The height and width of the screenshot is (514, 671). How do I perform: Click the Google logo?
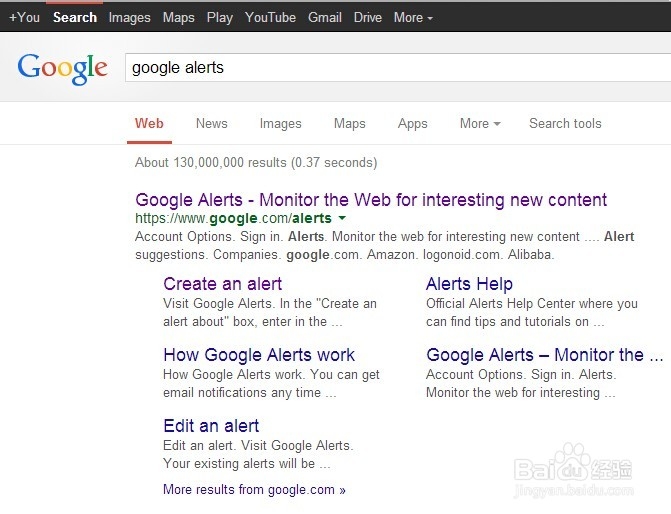click(62, 69)
